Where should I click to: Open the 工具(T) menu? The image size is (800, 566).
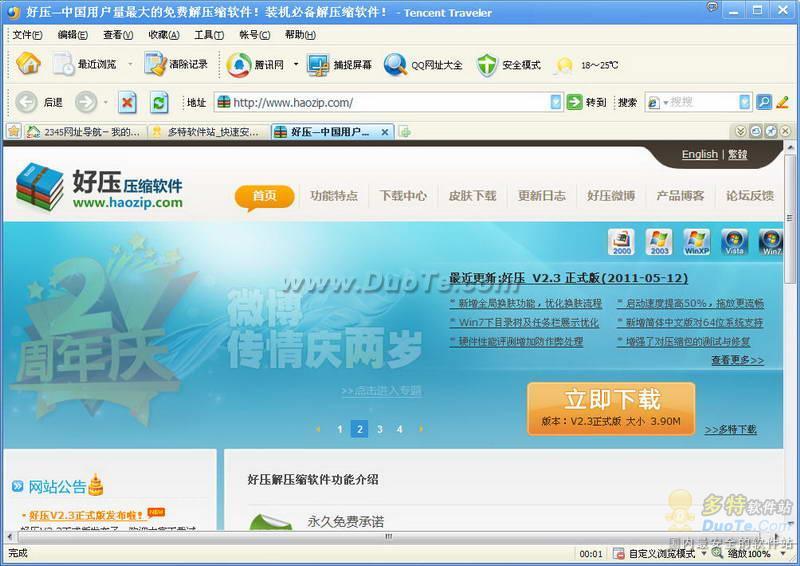(209, 35)
